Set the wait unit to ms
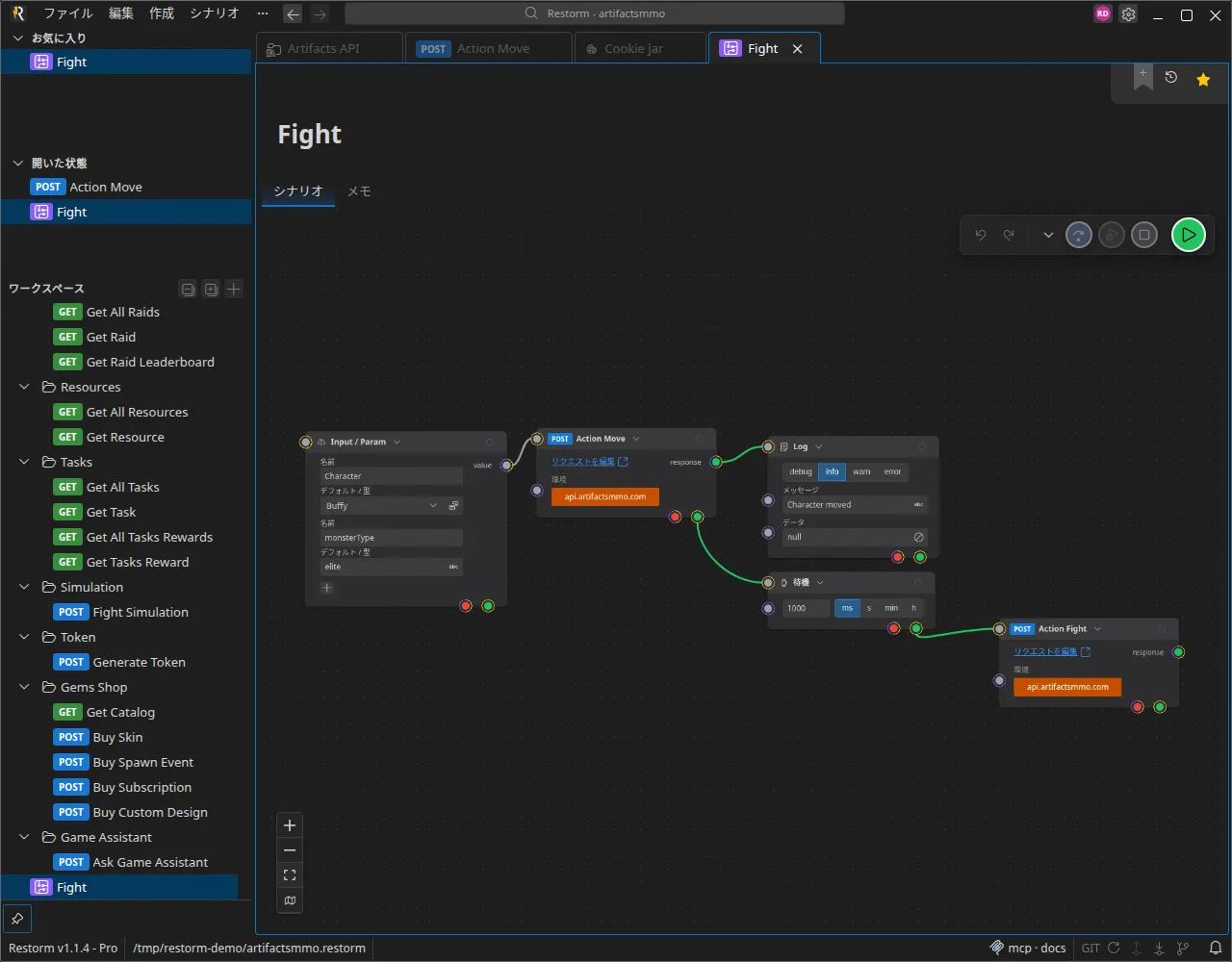 [847, 608]
